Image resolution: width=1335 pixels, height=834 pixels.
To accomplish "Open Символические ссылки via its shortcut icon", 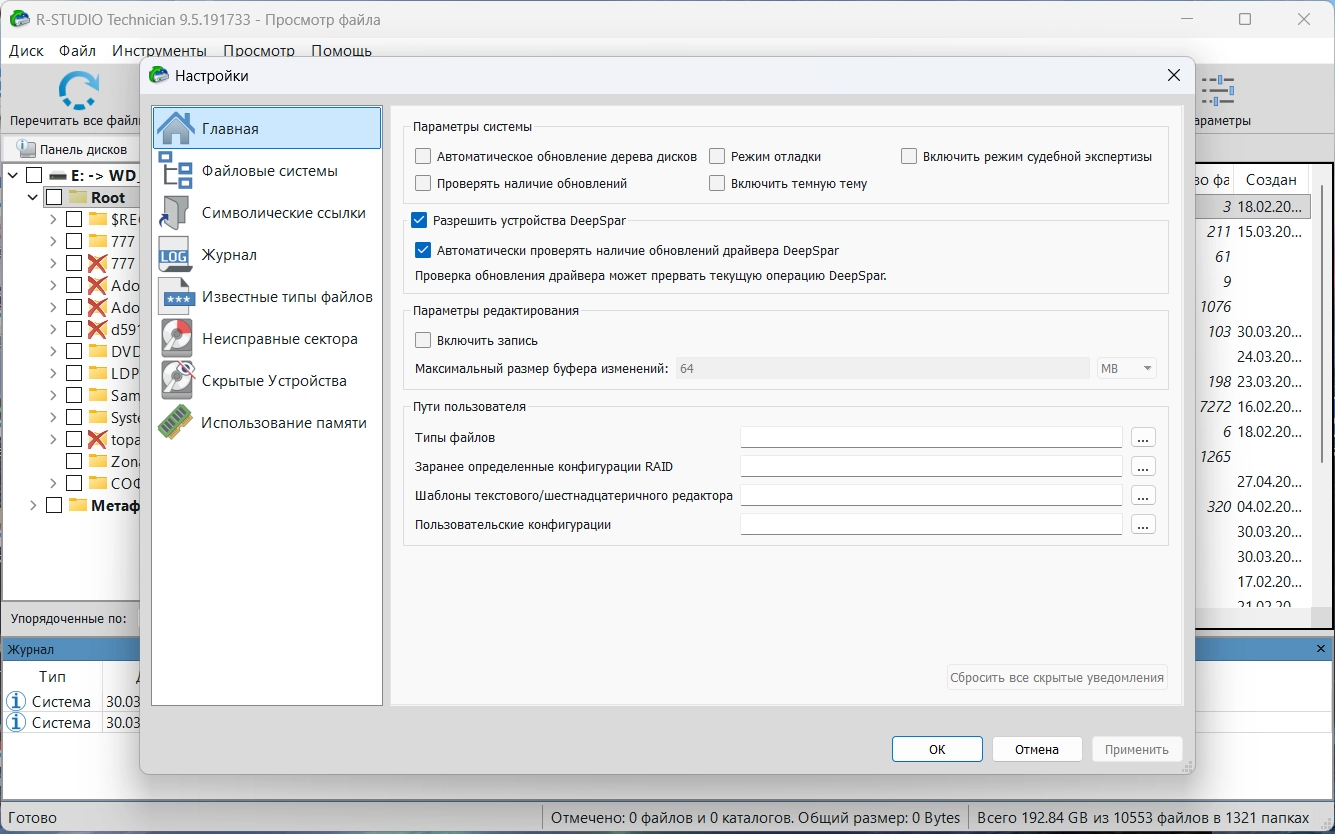I will (176, 212).
